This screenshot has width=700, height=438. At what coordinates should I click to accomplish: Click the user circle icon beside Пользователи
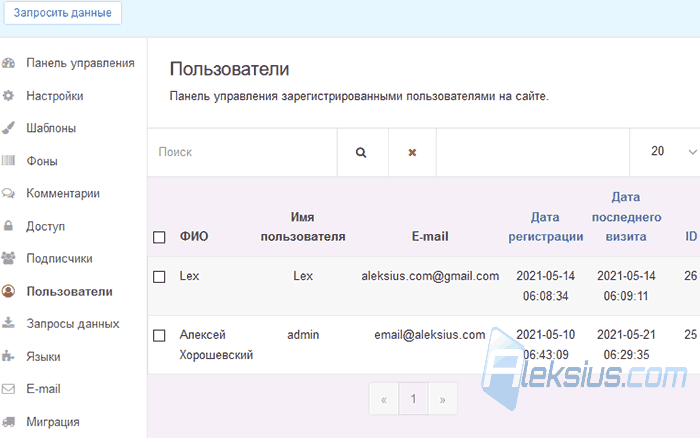click(x=8, y=291)
